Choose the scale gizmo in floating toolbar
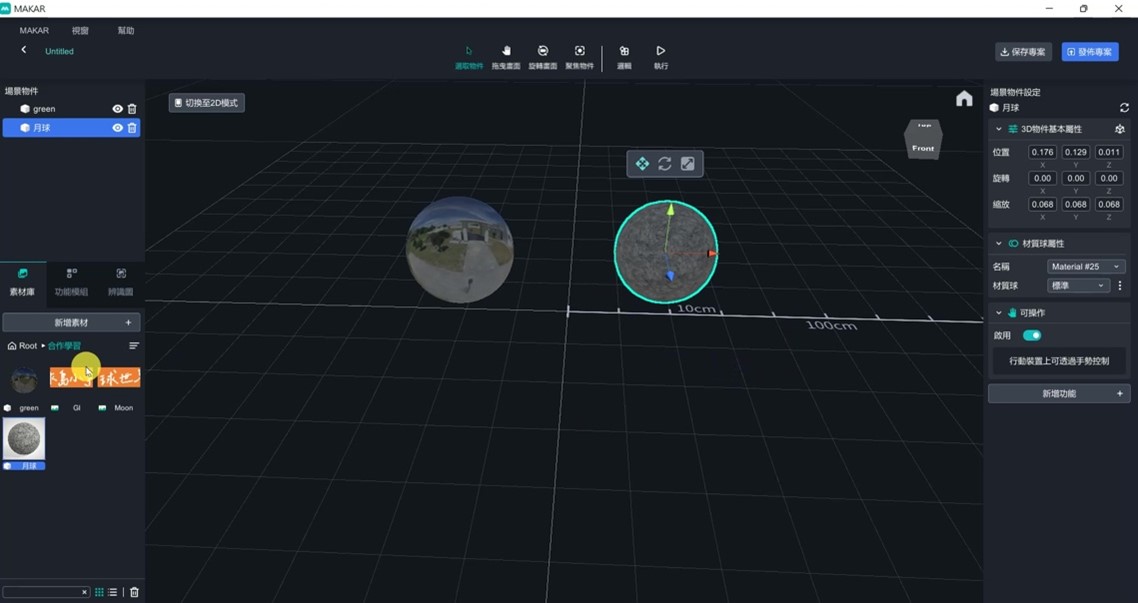Viewport: 1138px width, 603px height. pos(688,164)
